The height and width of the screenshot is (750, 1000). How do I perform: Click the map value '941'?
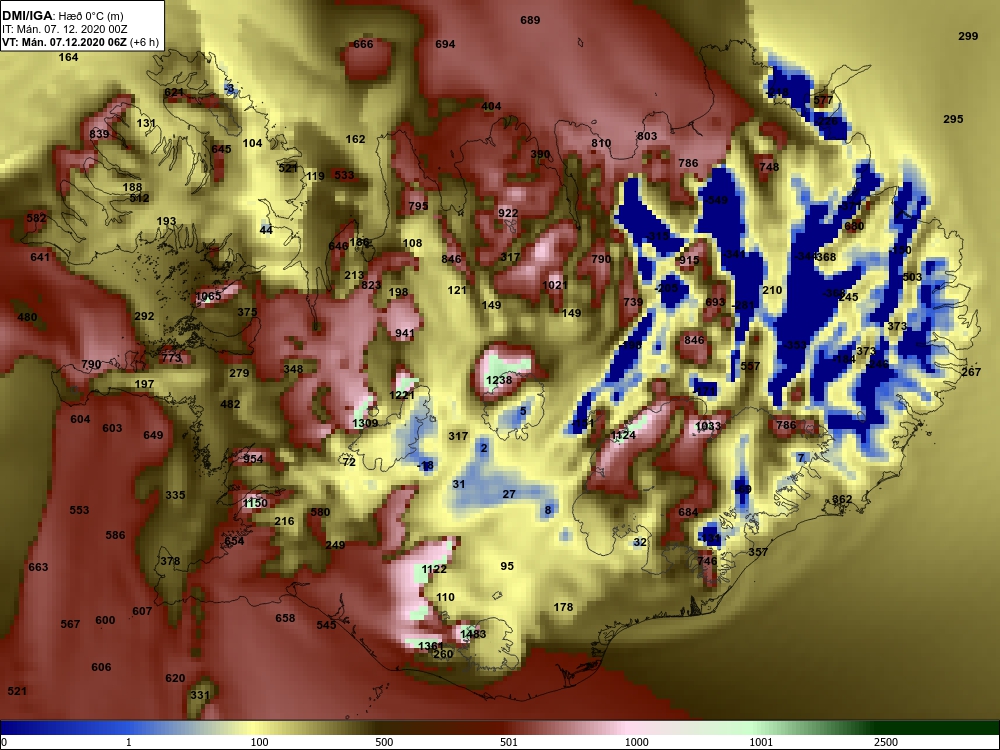[404, 334]
